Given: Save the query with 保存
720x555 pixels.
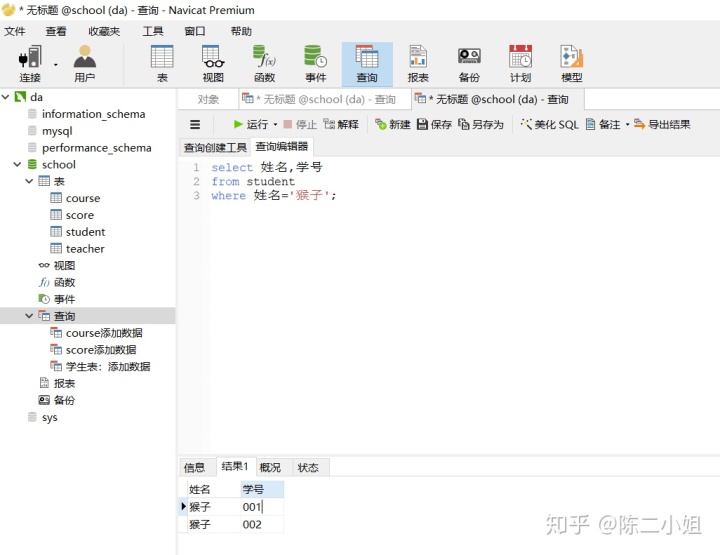Looking at the screenshot, I should pyautogui.click(x=434, y=124).
